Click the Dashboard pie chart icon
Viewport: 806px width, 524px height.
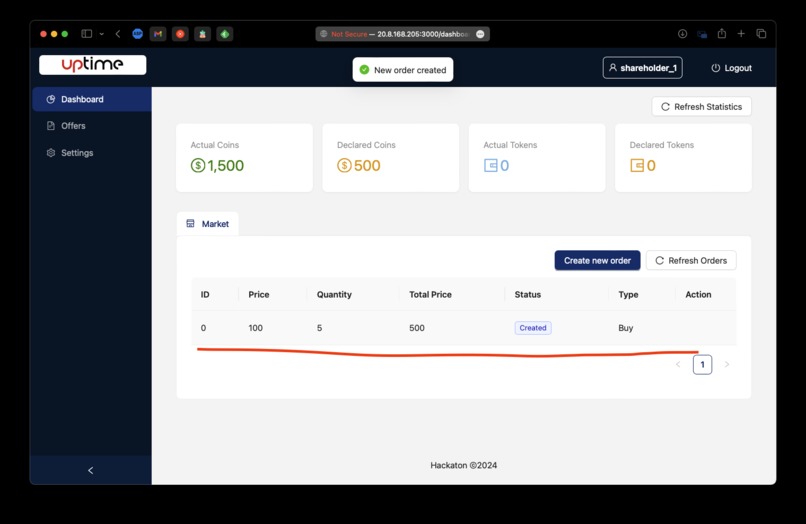coord(50,99)
